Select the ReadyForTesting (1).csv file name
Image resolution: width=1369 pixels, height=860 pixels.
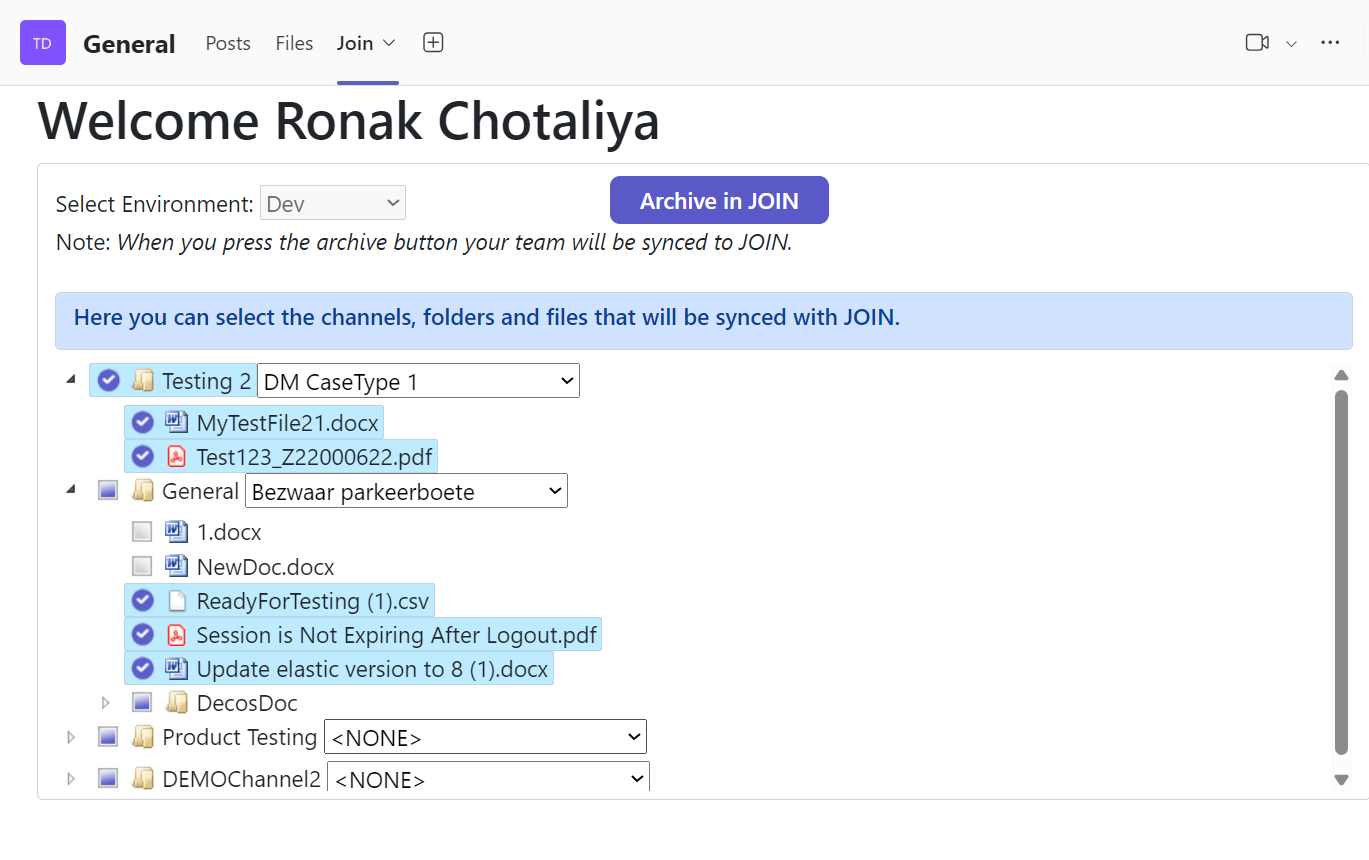pos(313,601)
